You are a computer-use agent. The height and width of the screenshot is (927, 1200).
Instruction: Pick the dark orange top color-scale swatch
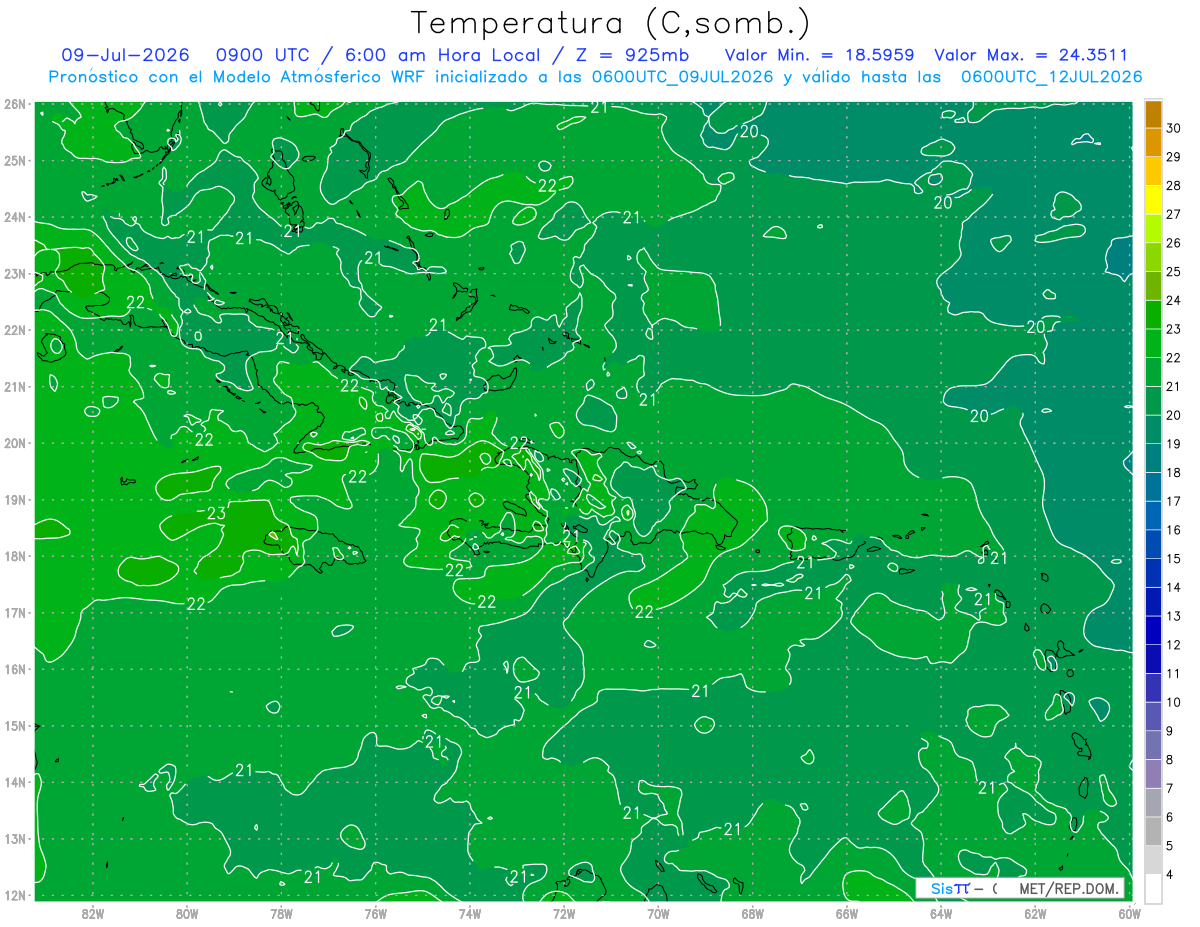(1153, 114)
